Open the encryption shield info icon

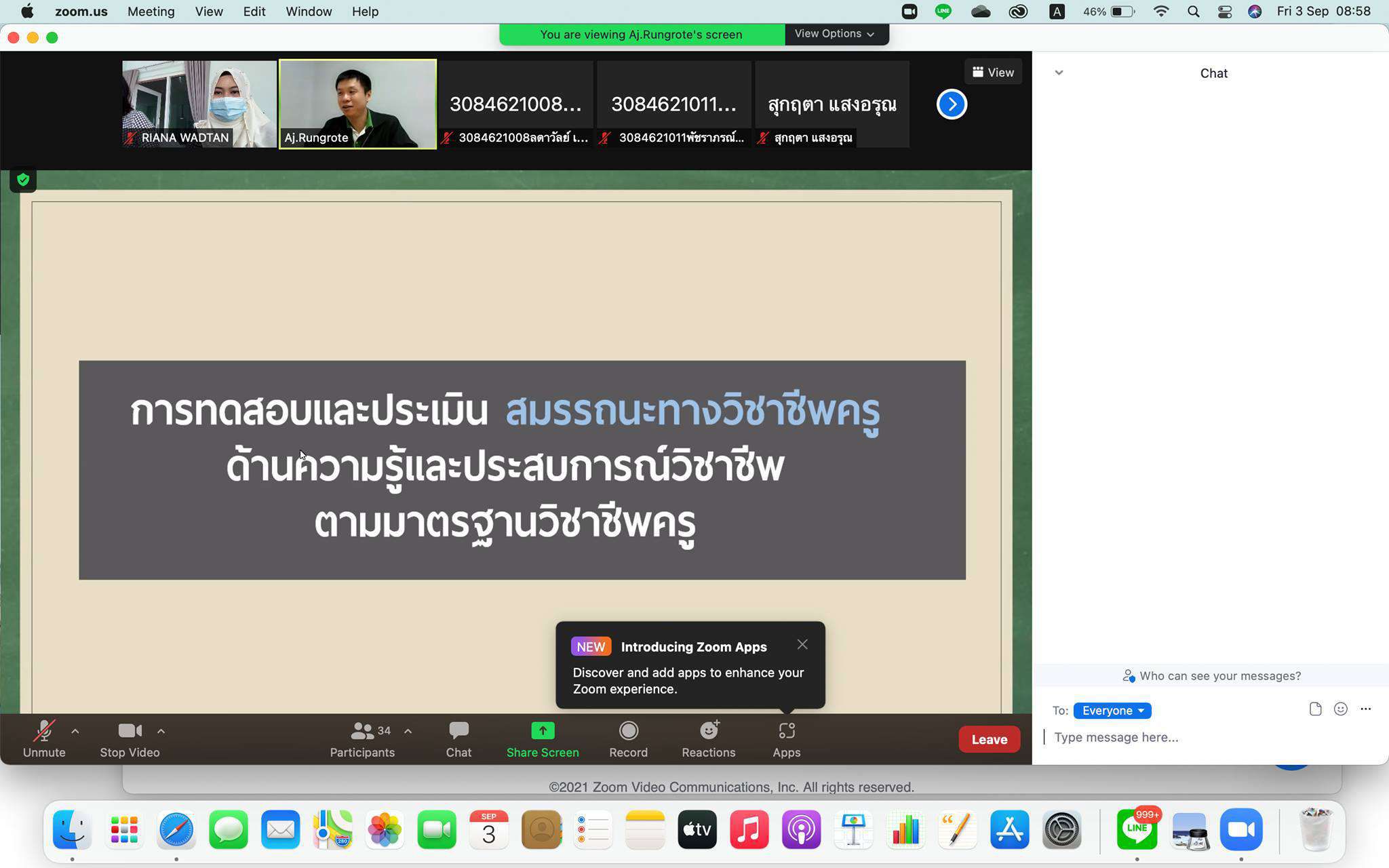tap(23, 180)
